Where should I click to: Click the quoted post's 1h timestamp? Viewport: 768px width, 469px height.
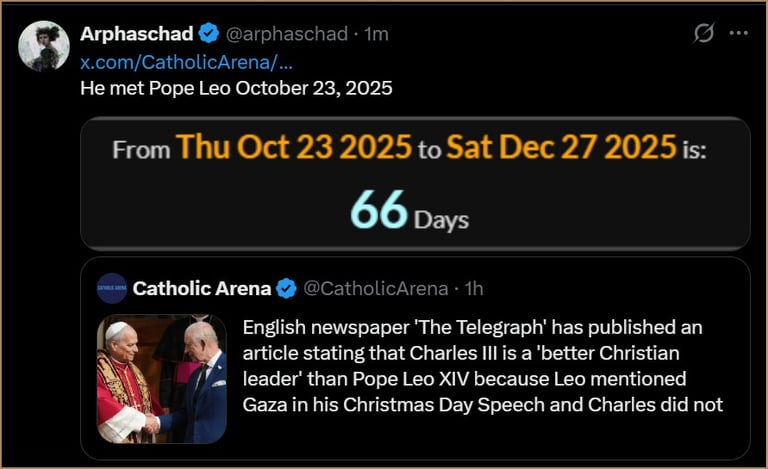pyautogui.click(x=474, y=289)
